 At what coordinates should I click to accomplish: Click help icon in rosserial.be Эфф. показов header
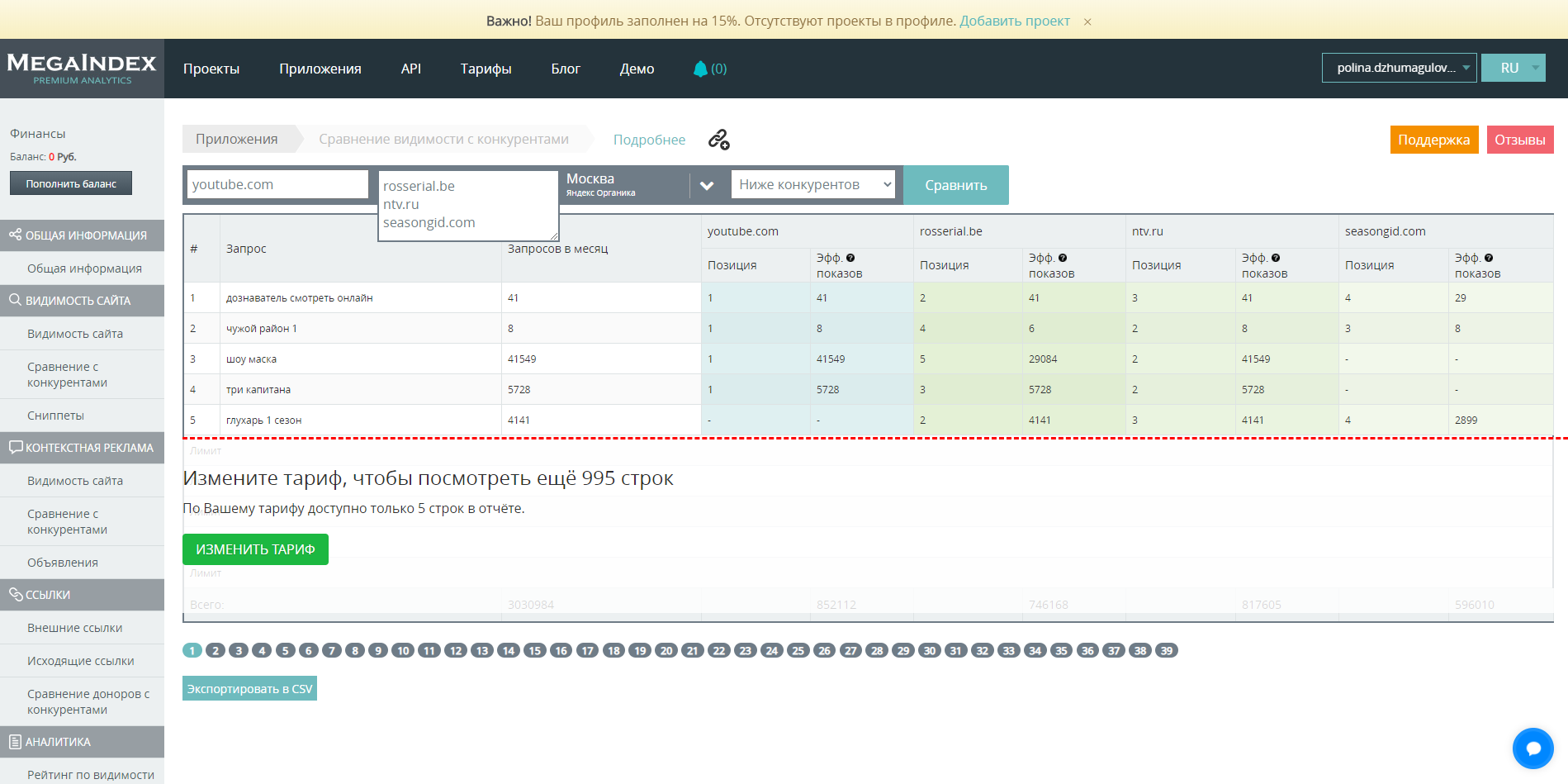pos(1063,258)
